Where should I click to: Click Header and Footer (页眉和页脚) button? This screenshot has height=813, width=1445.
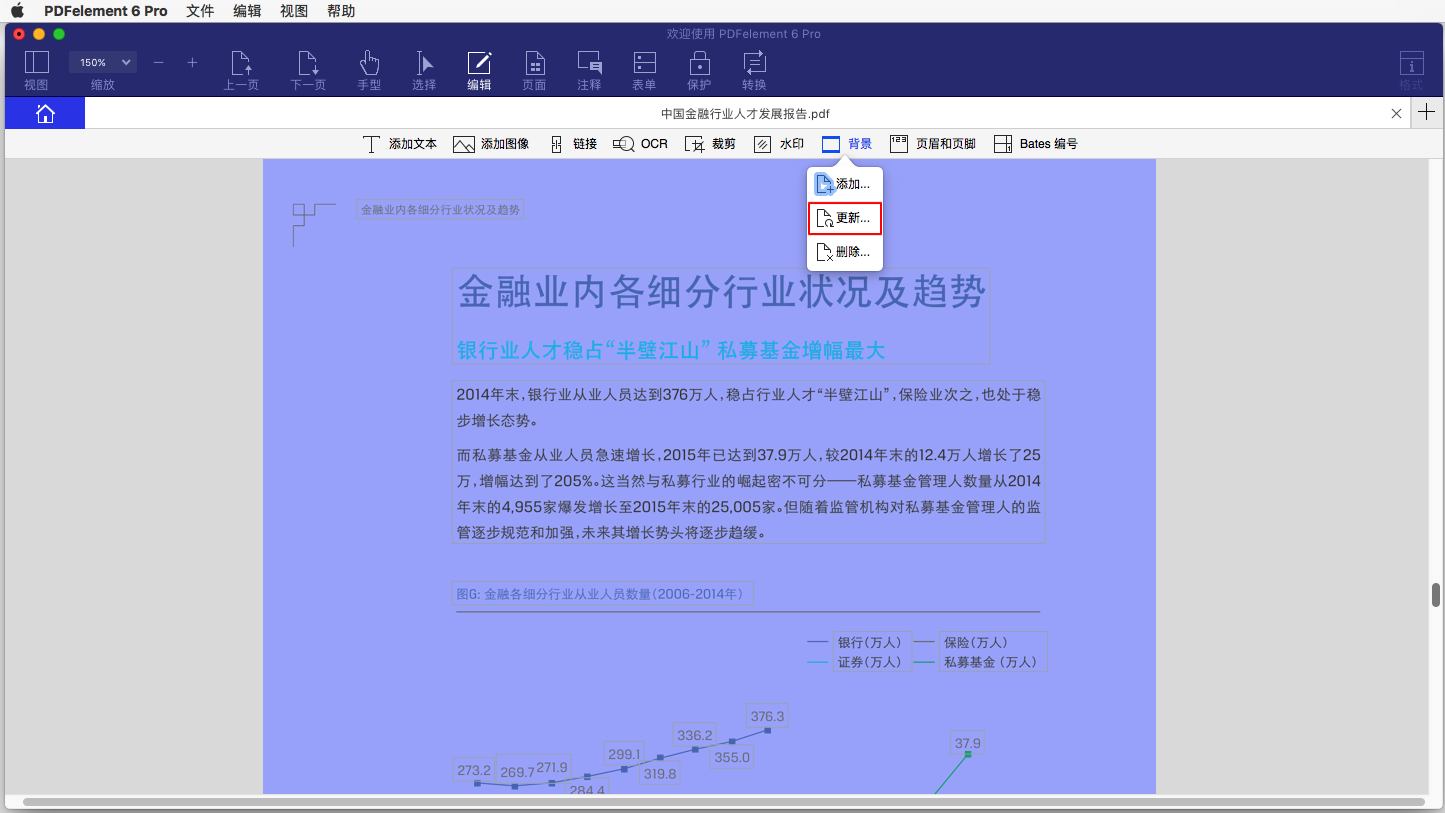933,144
